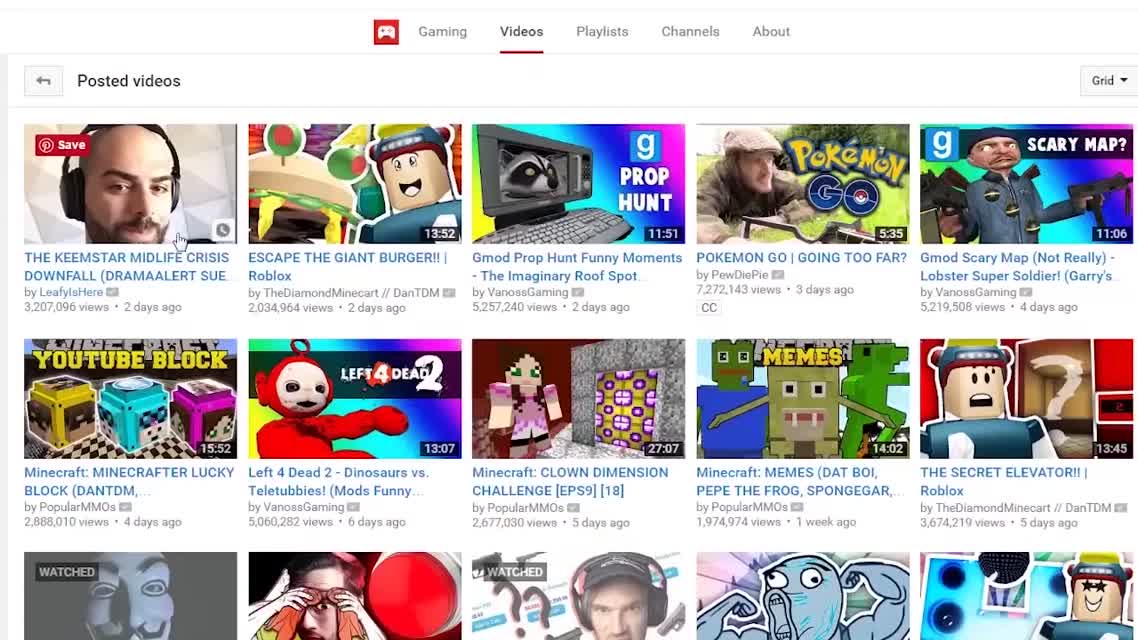This screenshot has width=1138, height=640.
Task: Play the Giant Burger Roblox thumbnail
Action: (355, 184)
